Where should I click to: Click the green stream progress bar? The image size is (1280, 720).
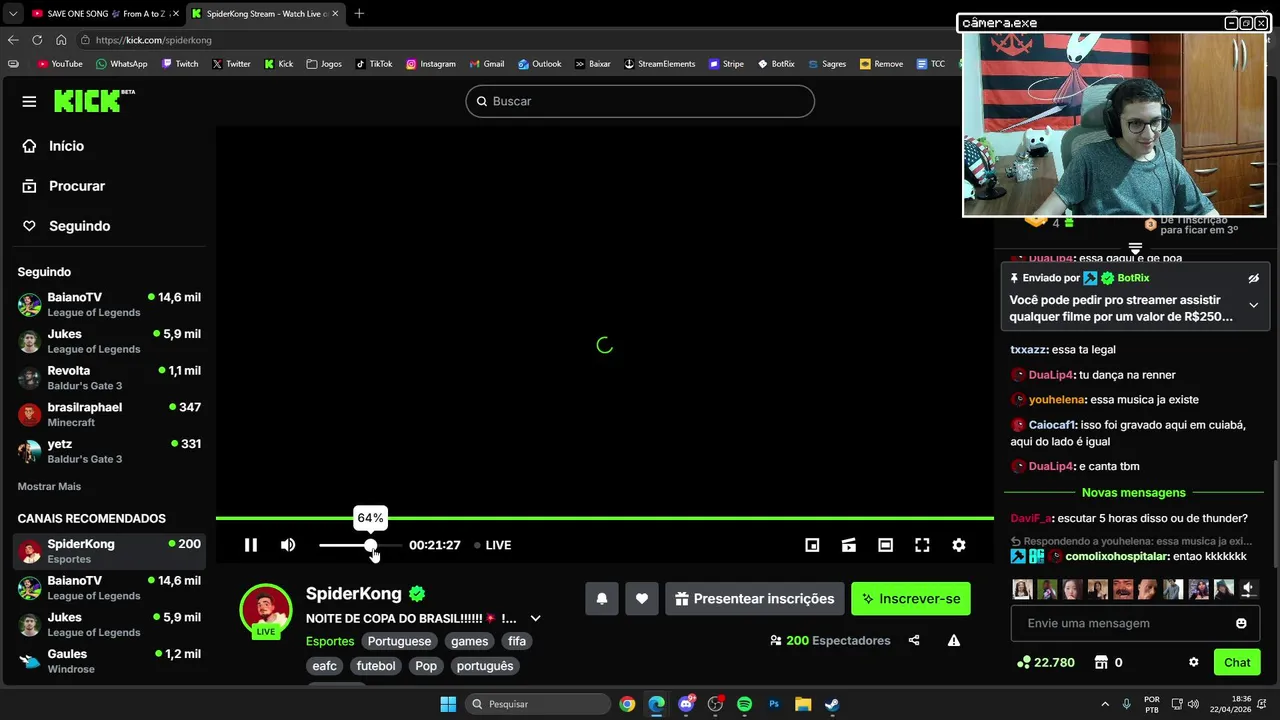coord(605,518)
